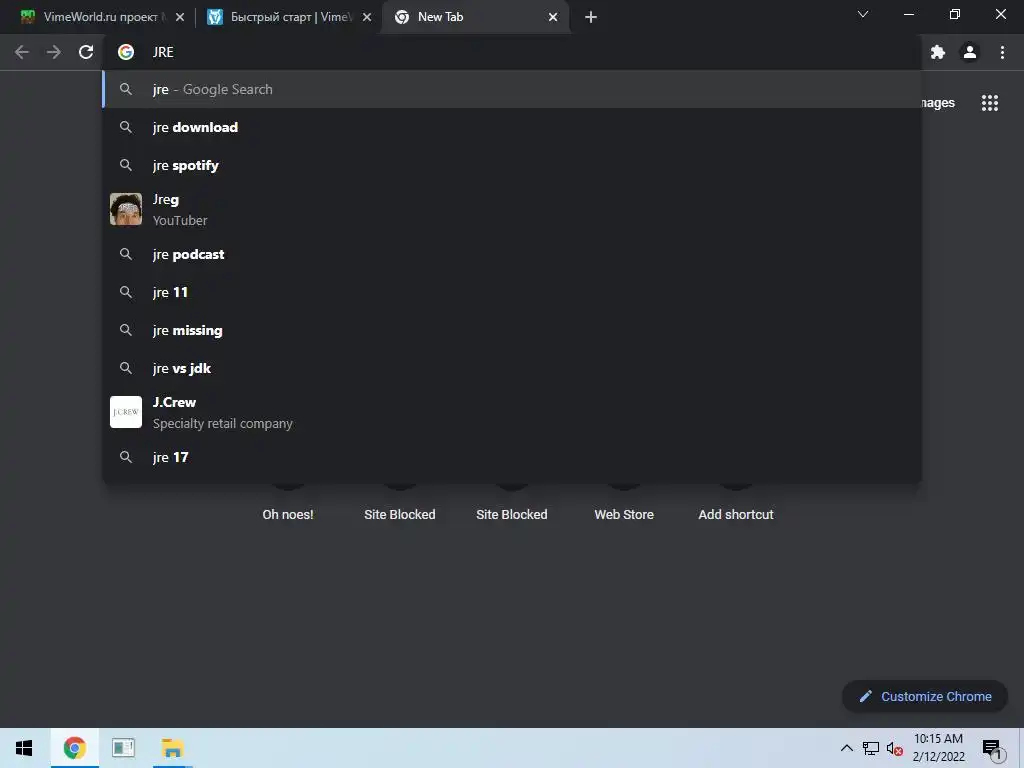1024x768 pixels.
Task: Click the Google icon in address bar
Action: click(x=126, y=52)
